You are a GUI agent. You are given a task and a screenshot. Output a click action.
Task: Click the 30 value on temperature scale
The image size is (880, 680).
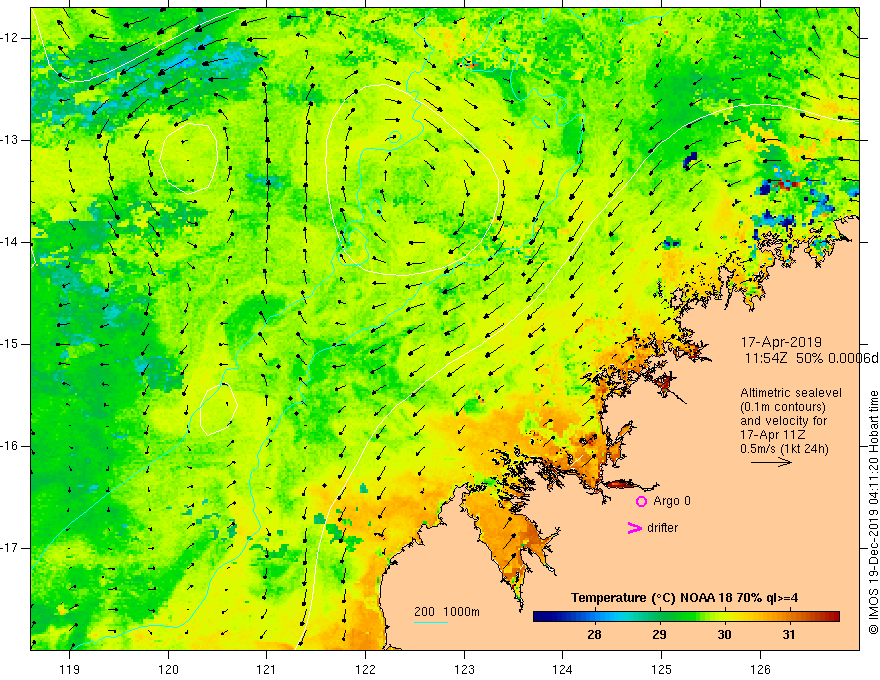pos(725,635)
